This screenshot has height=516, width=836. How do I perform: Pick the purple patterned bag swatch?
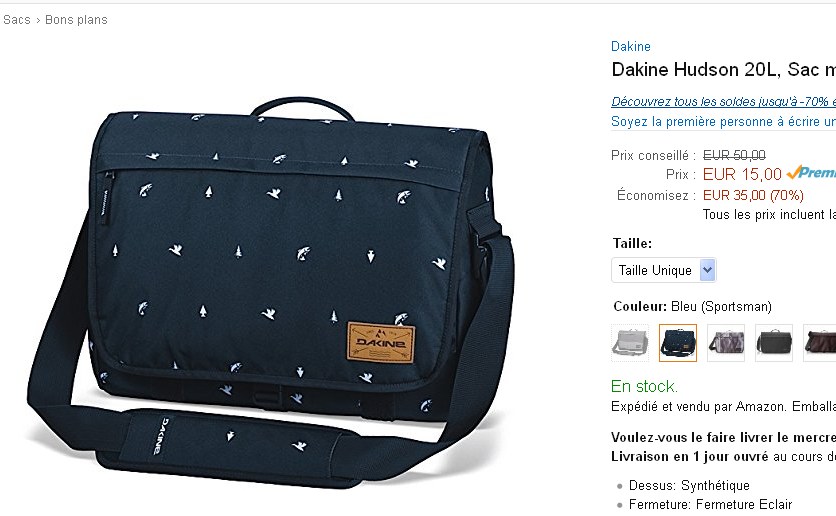coord(726,343)
